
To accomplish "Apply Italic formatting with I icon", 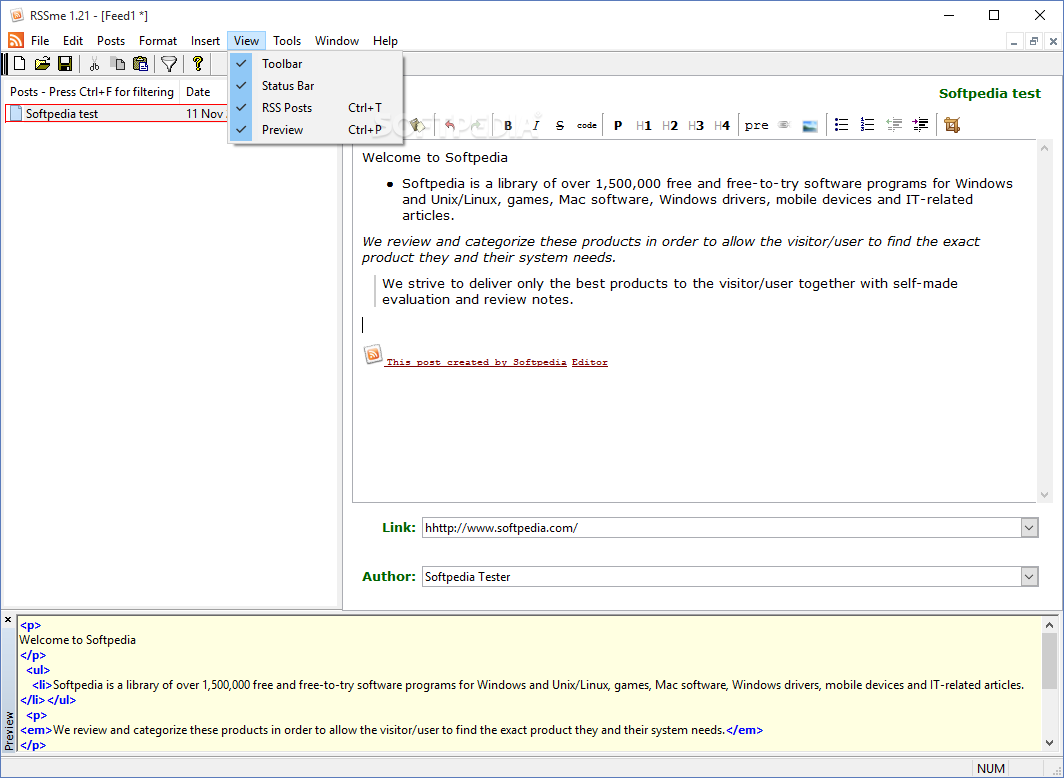I will pyautogui.click(x=535, y=125).
